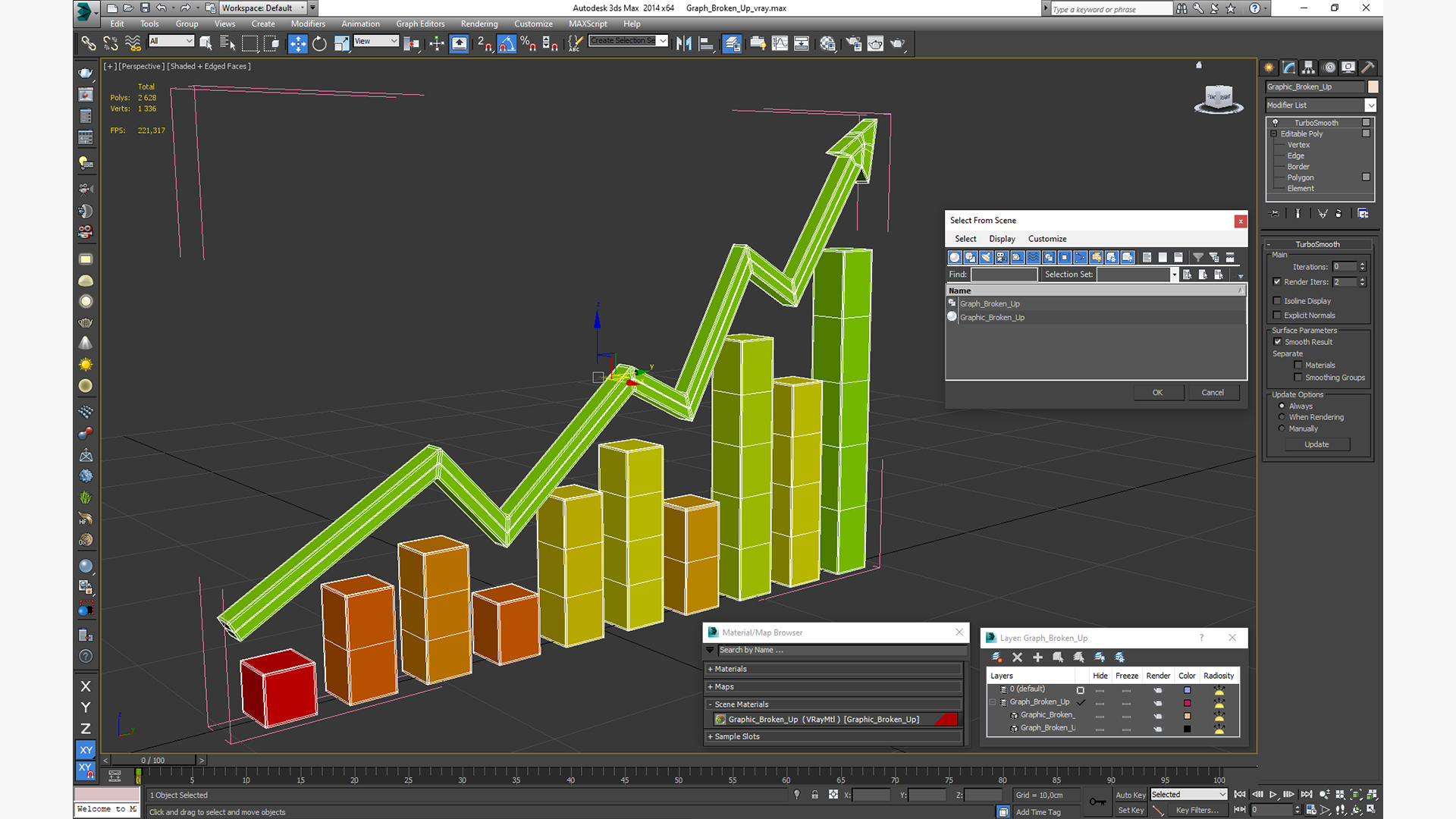Toggle Angle Snap in the toolbar
Image resolution: width=1456 pixels, height=819 pixels.
[507, 44]
